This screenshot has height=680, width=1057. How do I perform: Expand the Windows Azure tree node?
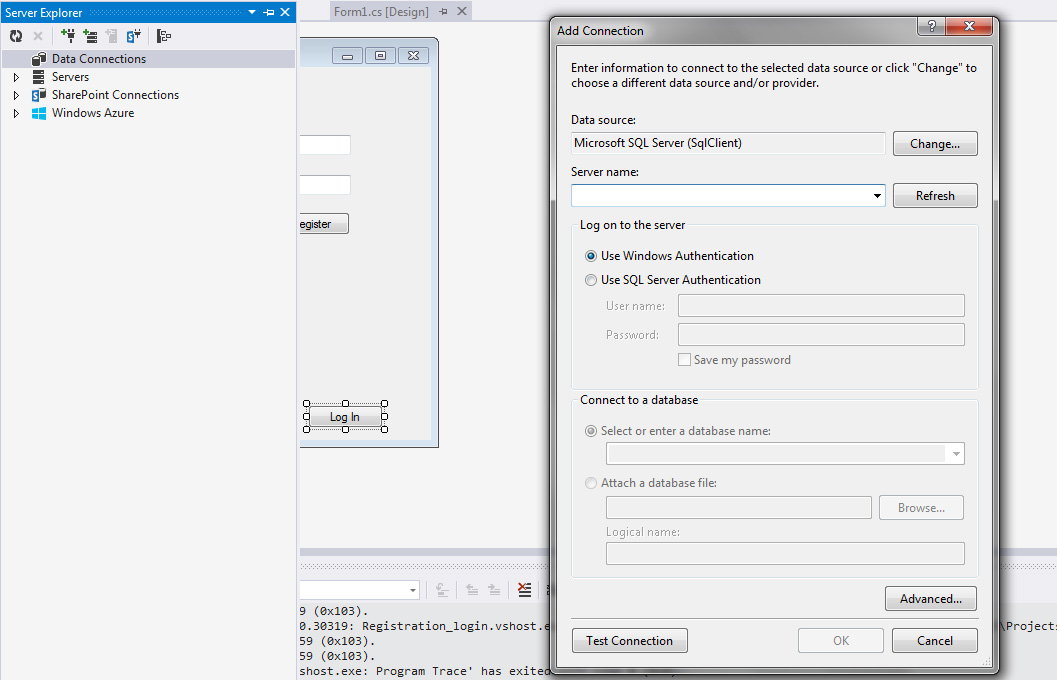(x=16, y=114)
